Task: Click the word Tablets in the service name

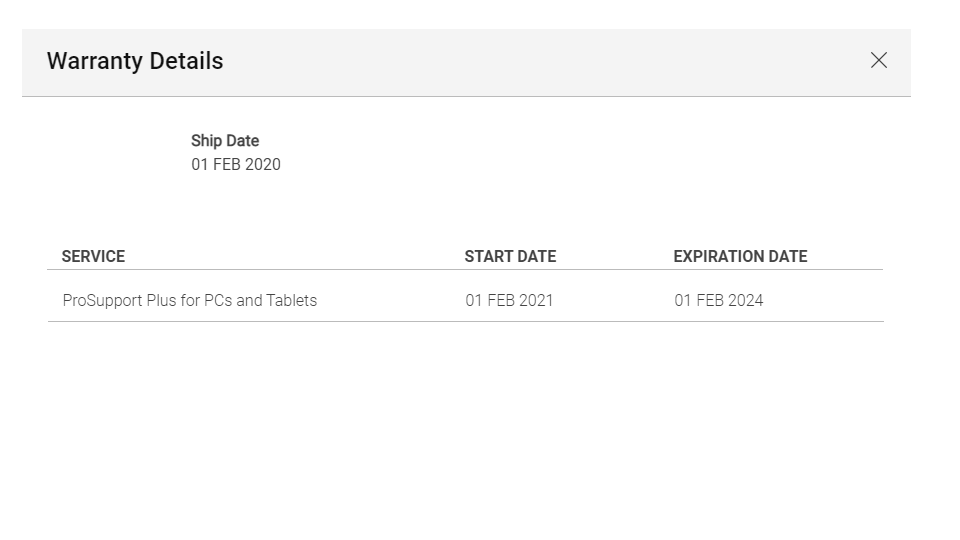Action: [291, 300]
